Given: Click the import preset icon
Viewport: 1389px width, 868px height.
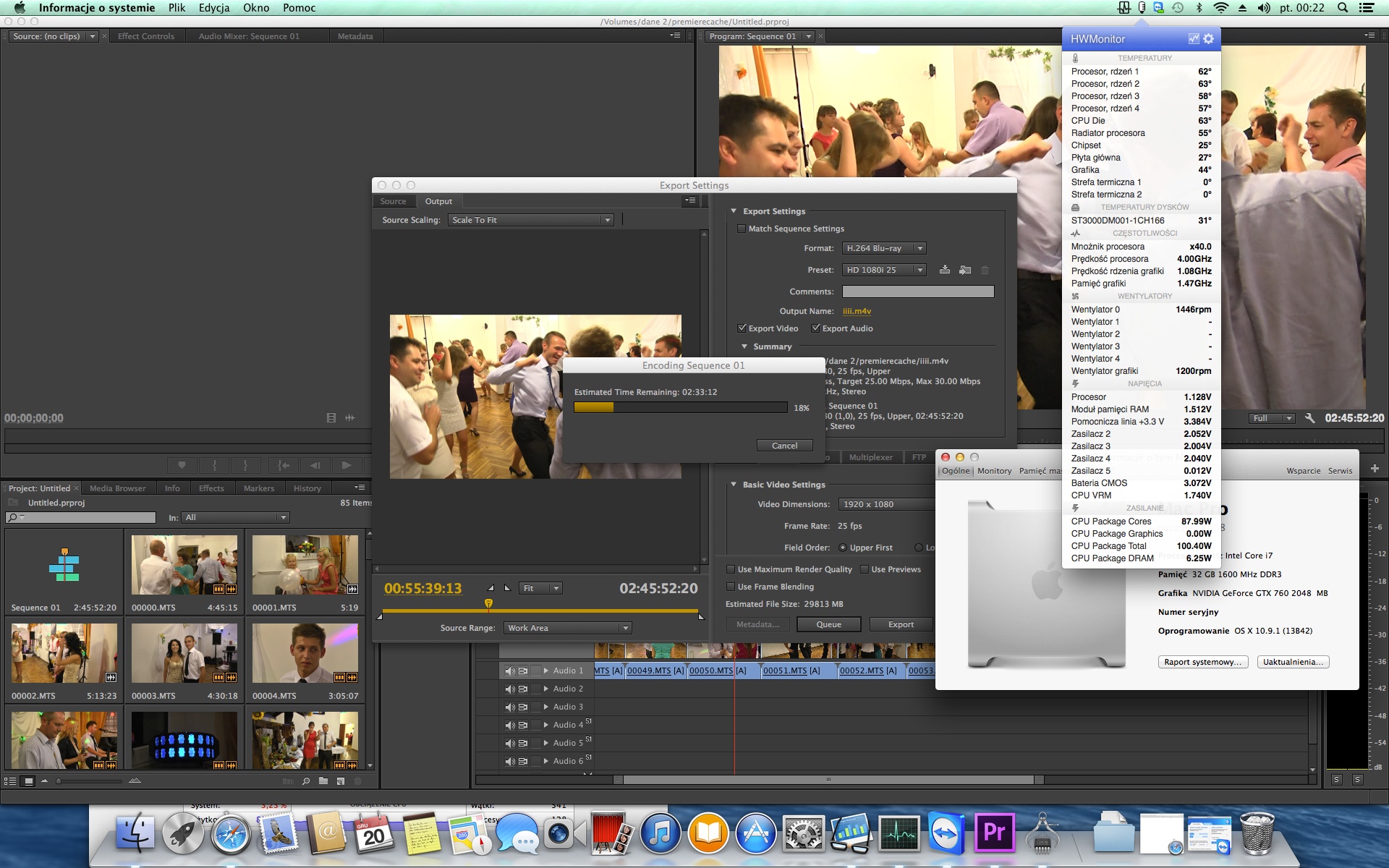Looking at the screenshot, I should tap(965, 270).
